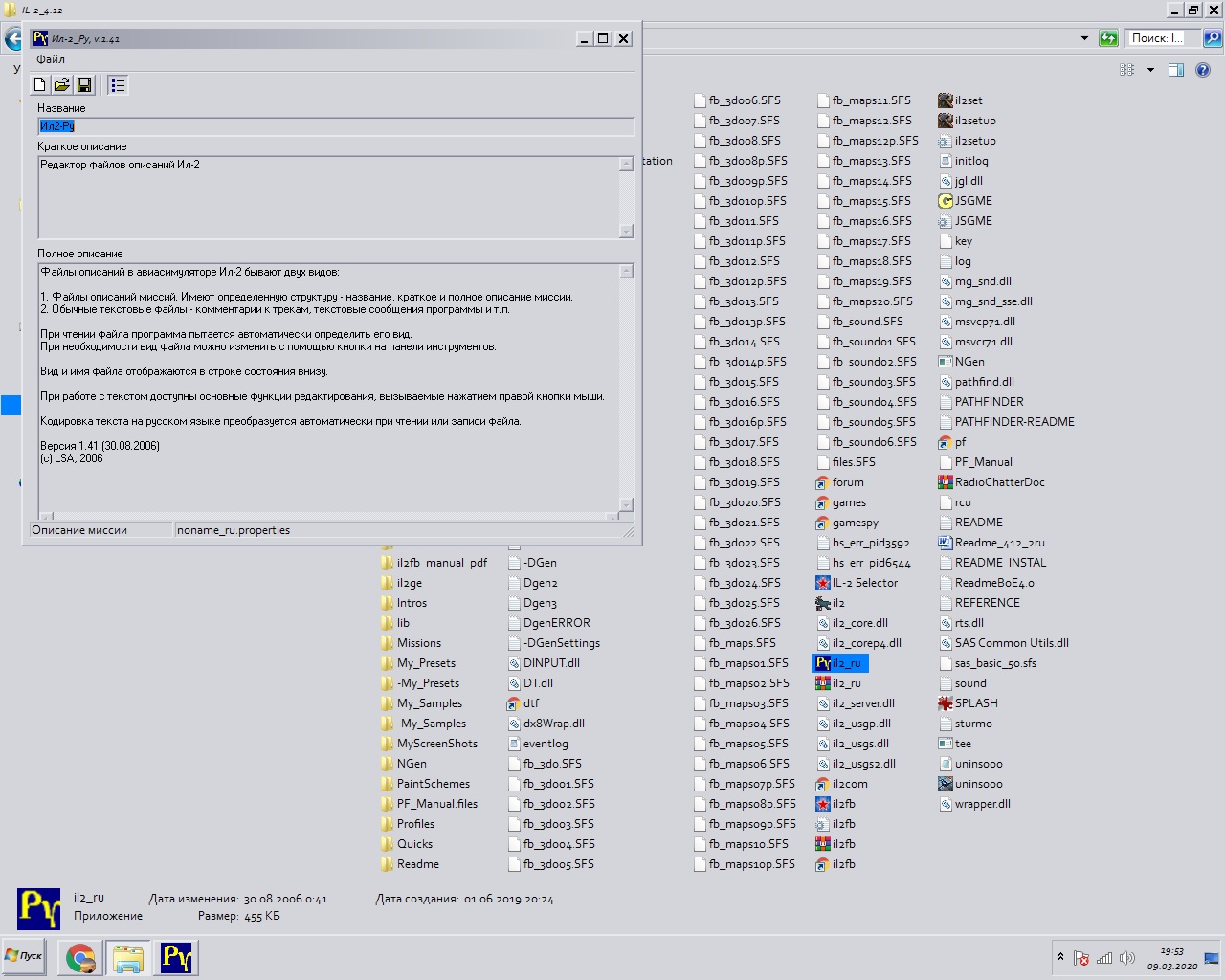The width and height of the screenshot is (1225, 980).
Task: Expand the Explorer address bar dropdown
Action: [x=1084, y=38]
